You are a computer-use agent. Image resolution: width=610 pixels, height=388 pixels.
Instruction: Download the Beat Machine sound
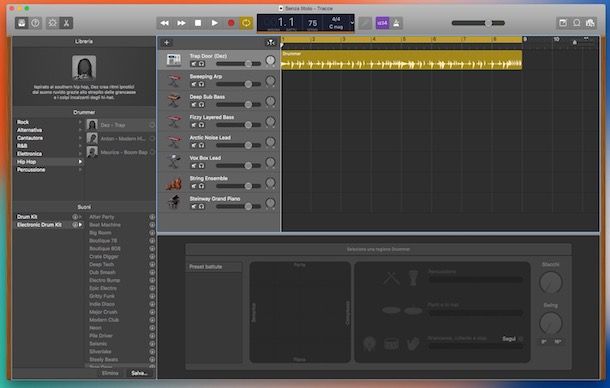152,225
